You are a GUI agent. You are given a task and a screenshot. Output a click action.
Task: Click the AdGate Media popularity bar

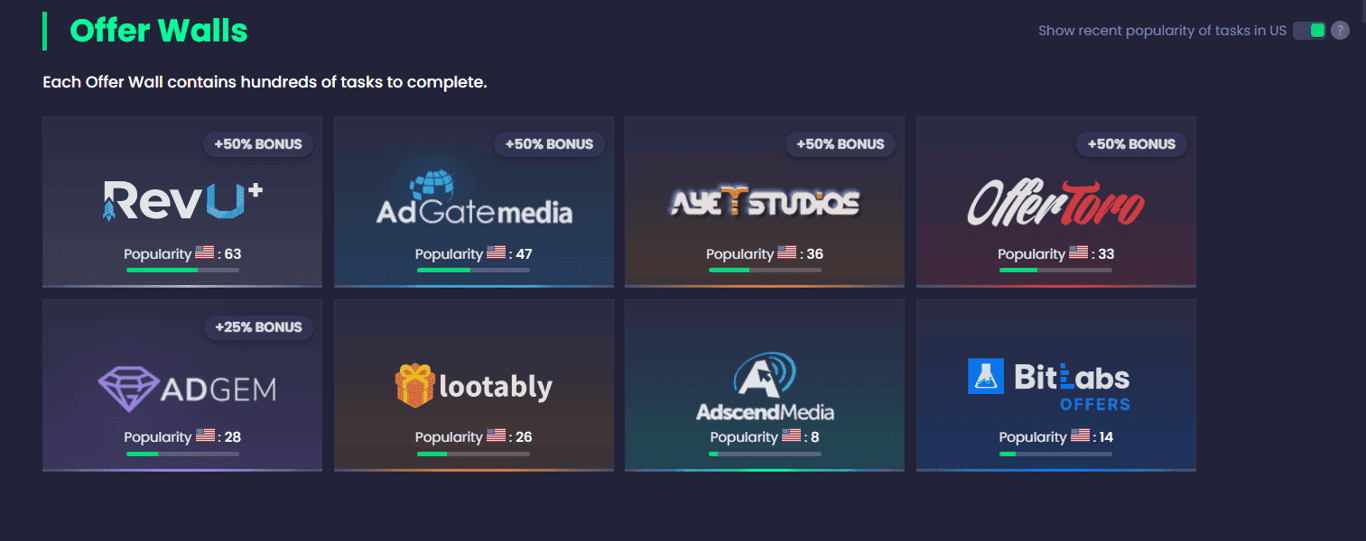(474, 270)
